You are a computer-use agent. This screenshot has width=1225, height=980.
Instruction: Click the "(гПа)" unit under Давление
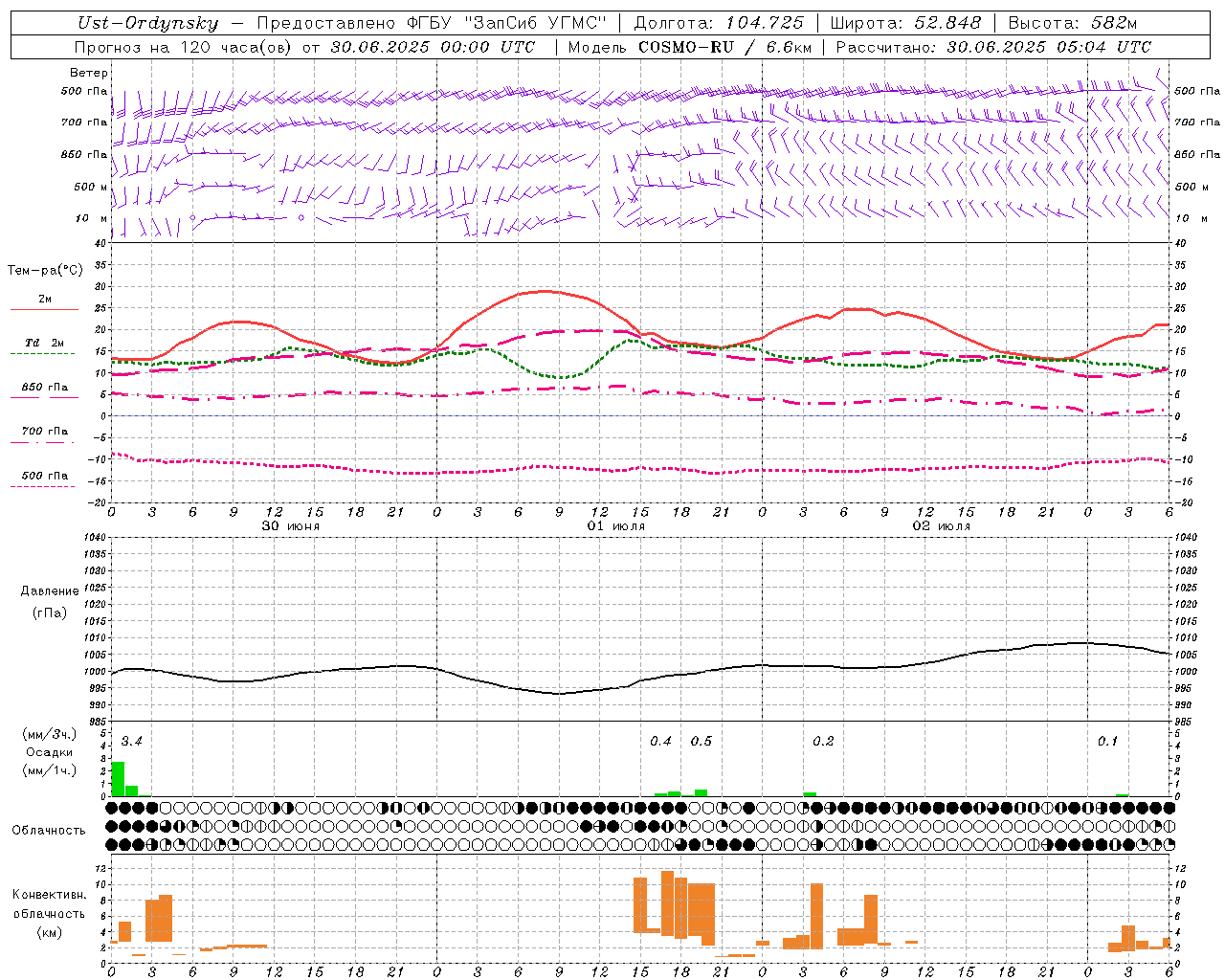[x=50, y=612]
